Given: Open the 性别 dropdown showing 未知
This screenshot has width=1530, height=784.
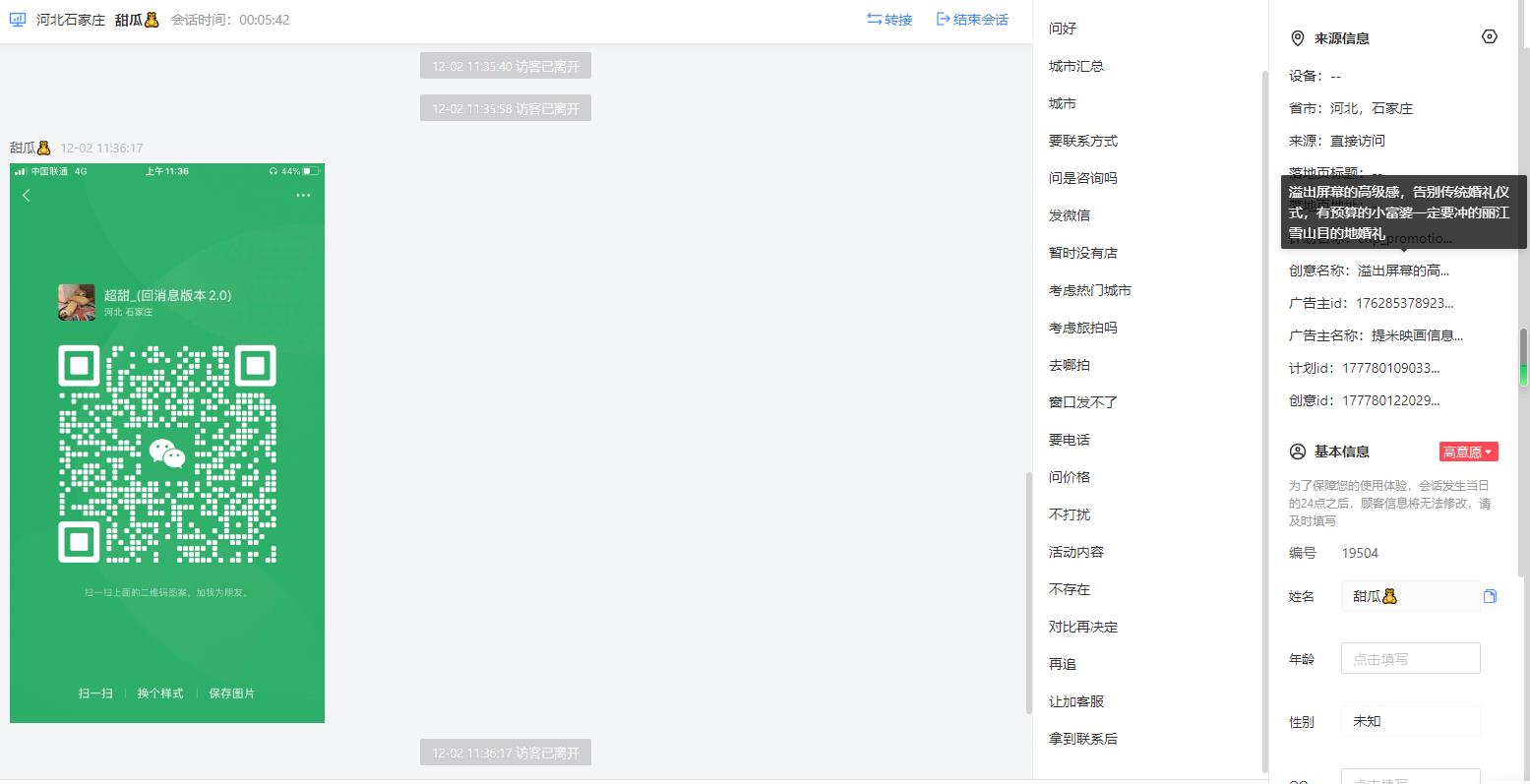Looking at the screenshot, I should coord(1411,721).
